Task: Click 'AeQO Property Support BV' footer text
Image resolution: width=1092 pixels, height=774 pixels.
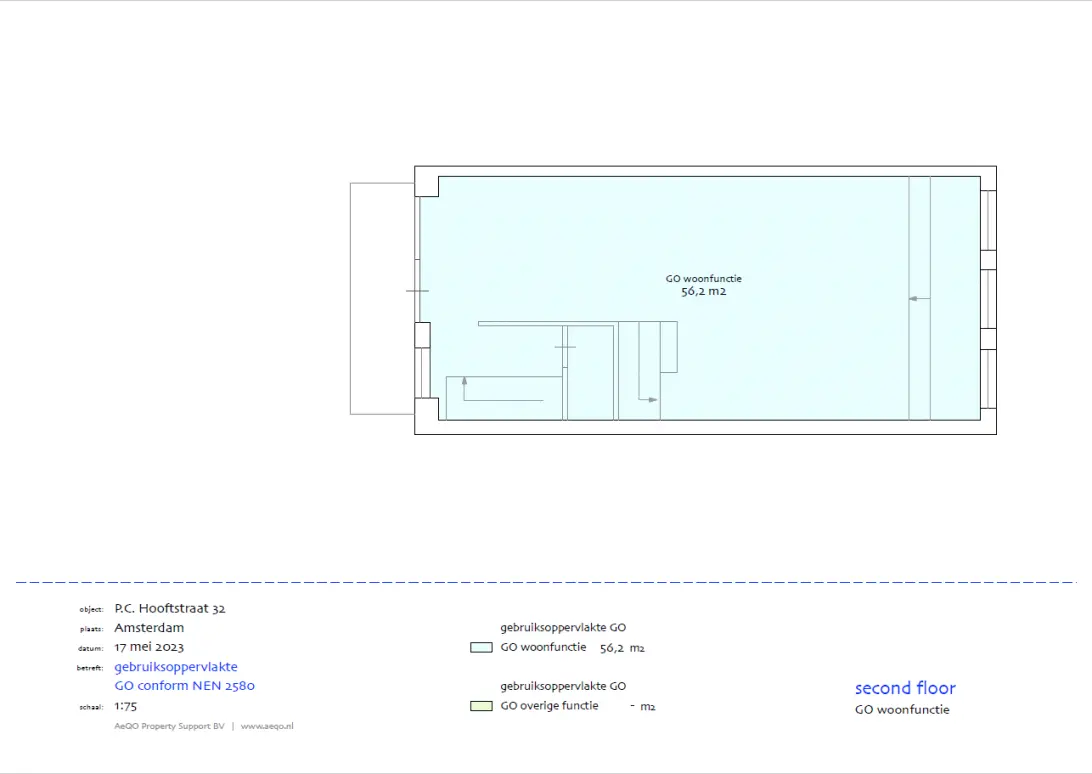Action: pyautogui.click(x=169, y=726)
